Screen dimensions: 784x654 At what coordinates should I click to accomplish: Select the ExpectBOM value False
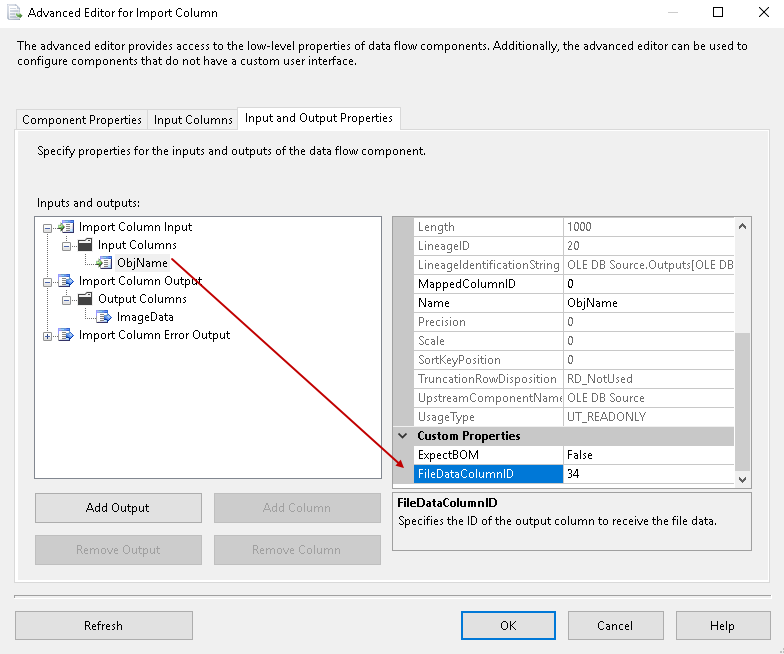[648, 455]
